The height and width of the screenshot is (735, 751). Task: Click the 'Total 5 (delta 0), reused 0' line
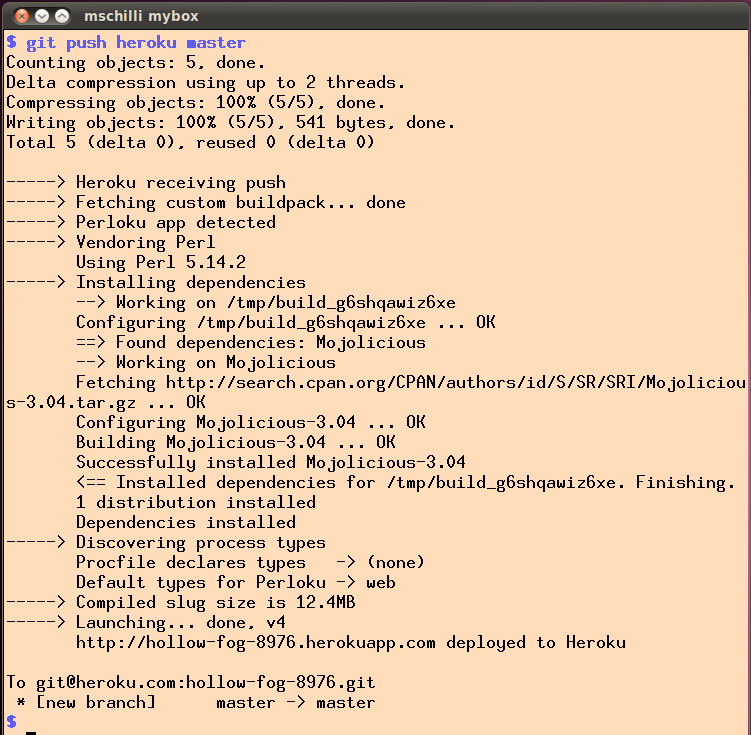190,143
